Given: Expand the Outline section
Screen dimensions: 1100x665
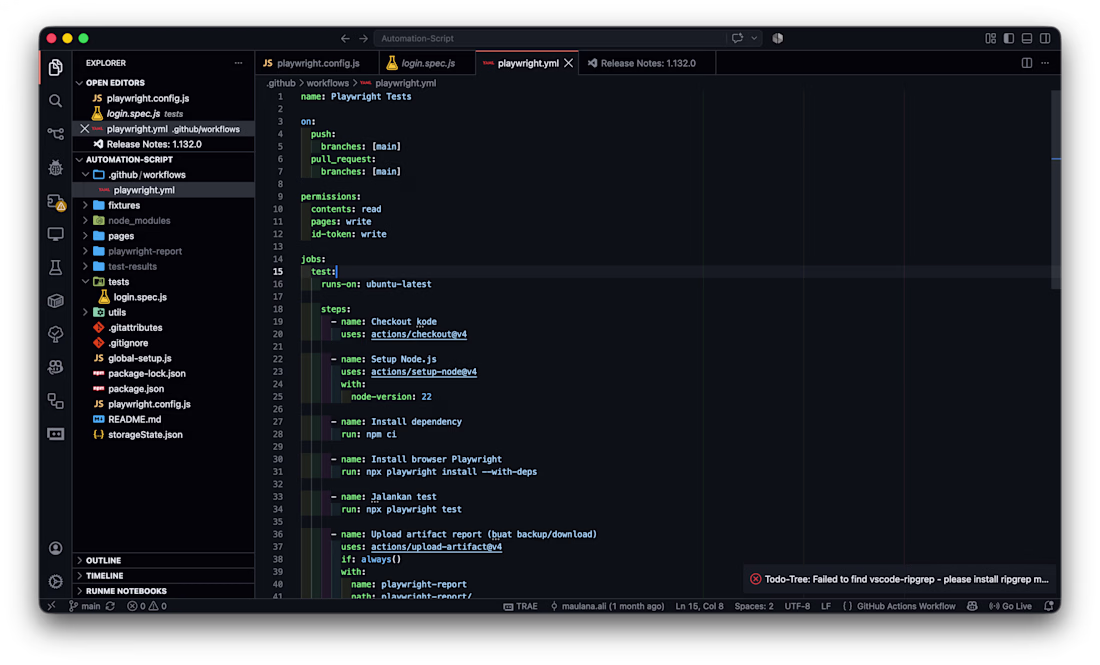Looking at the screenshot, I should (164, 560).
